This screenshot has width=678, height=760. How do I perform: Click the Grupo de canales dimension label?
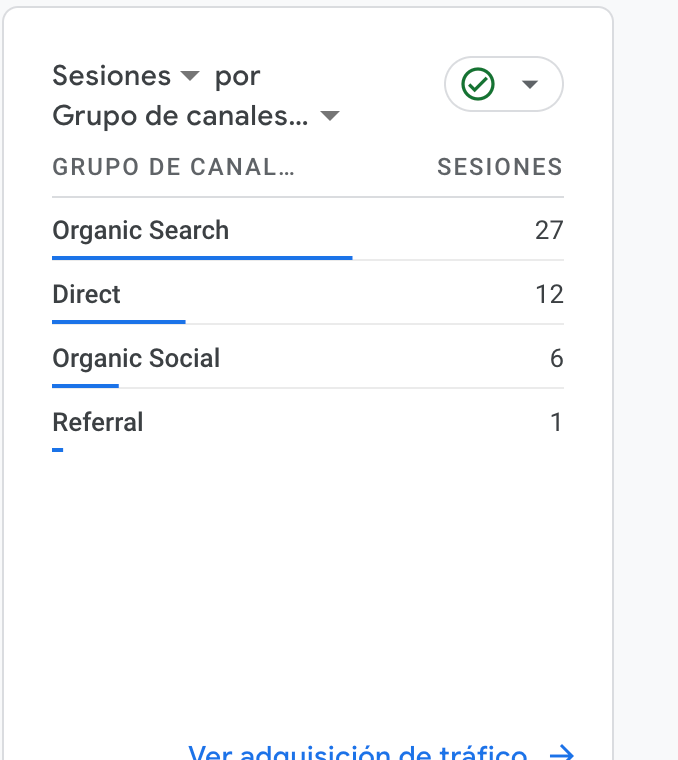click(x=180, y=116)
